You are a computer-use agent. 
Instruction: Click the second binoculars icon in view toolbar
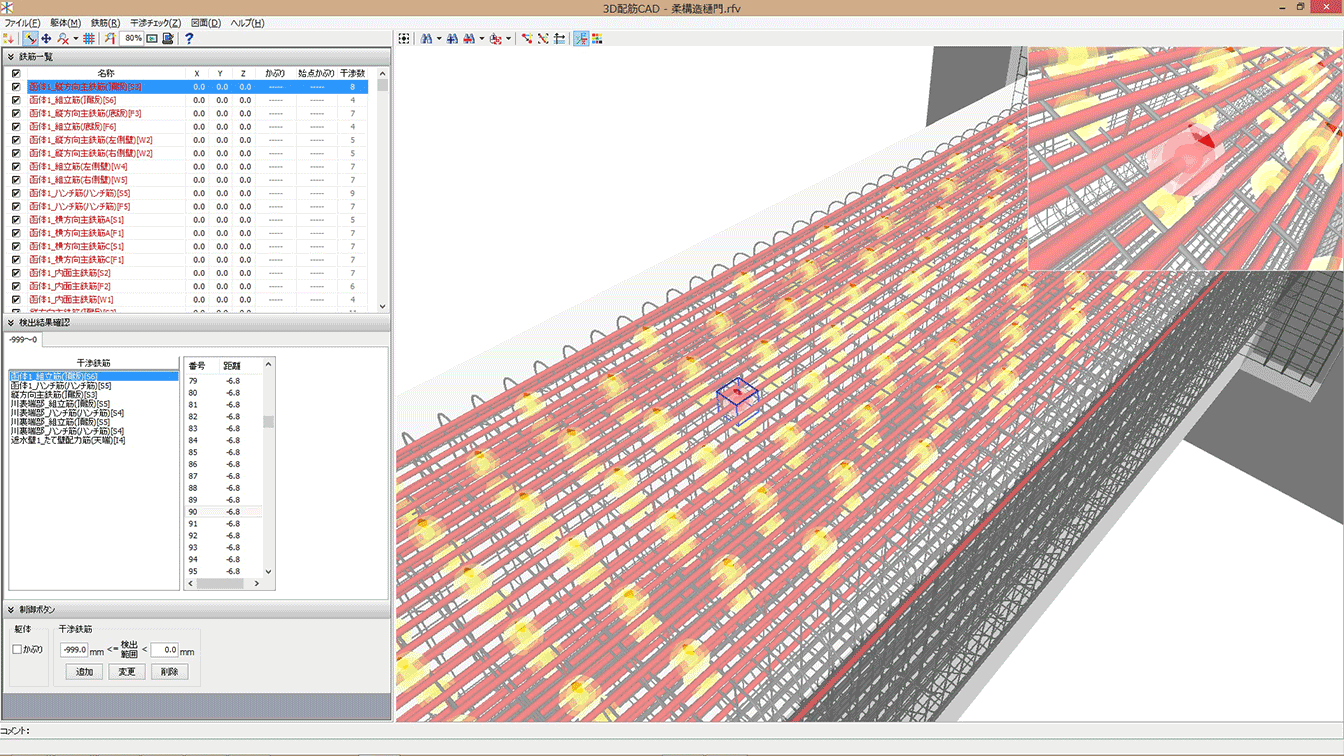452,38
